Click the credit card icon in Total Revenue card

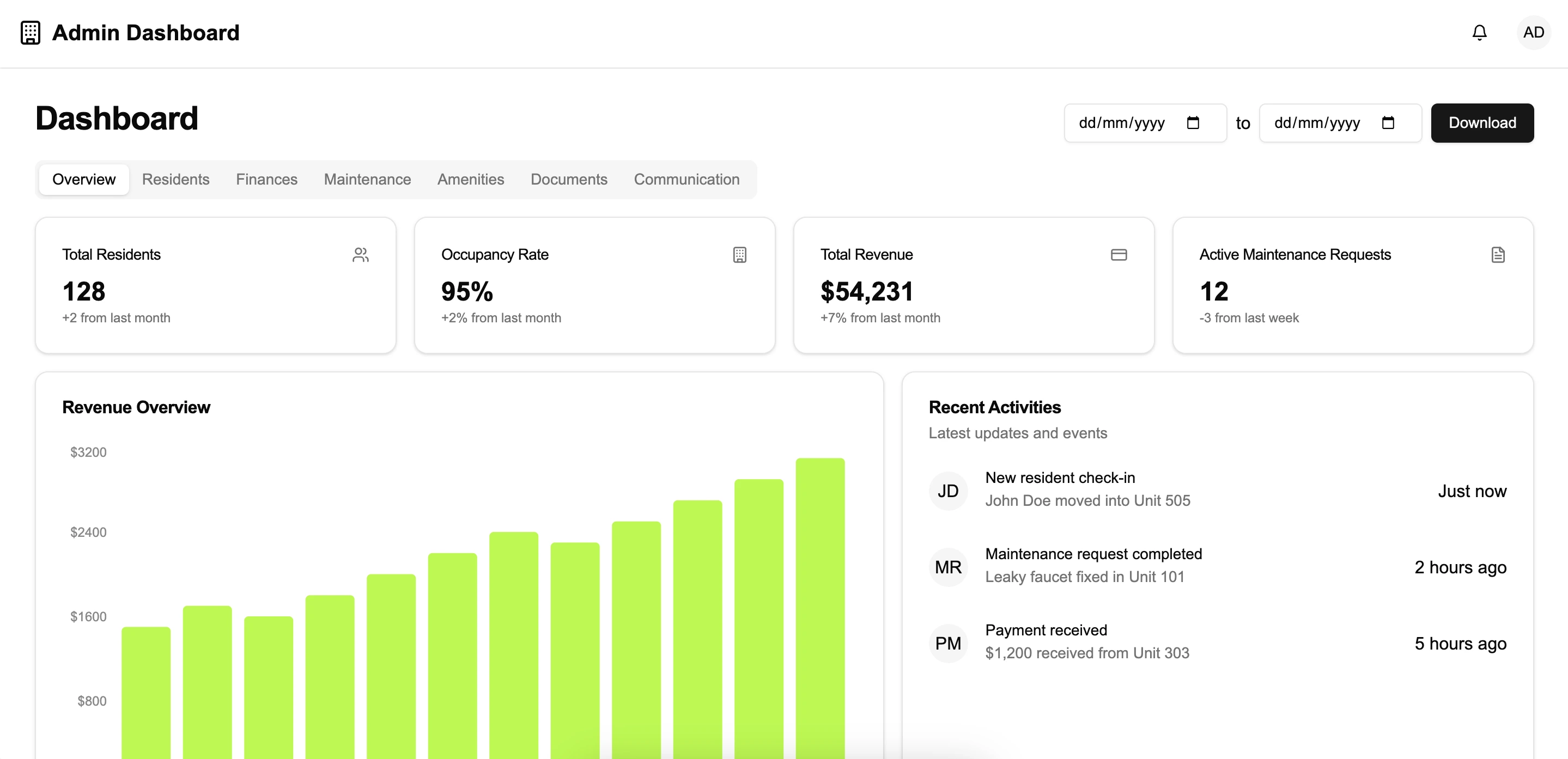(1119, 255)
